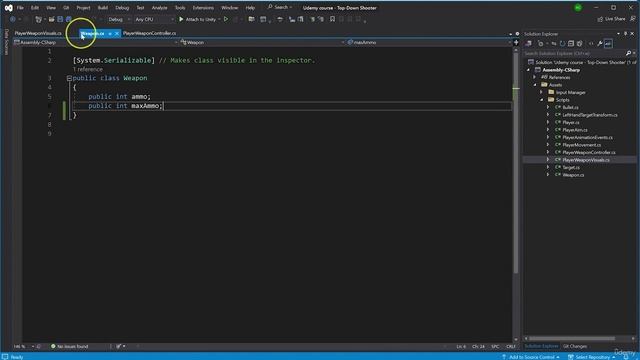Click Add to Source Control in status bar
Image resolution: width=640 pixels, height=360 pixels.
[x=531, y=357]
